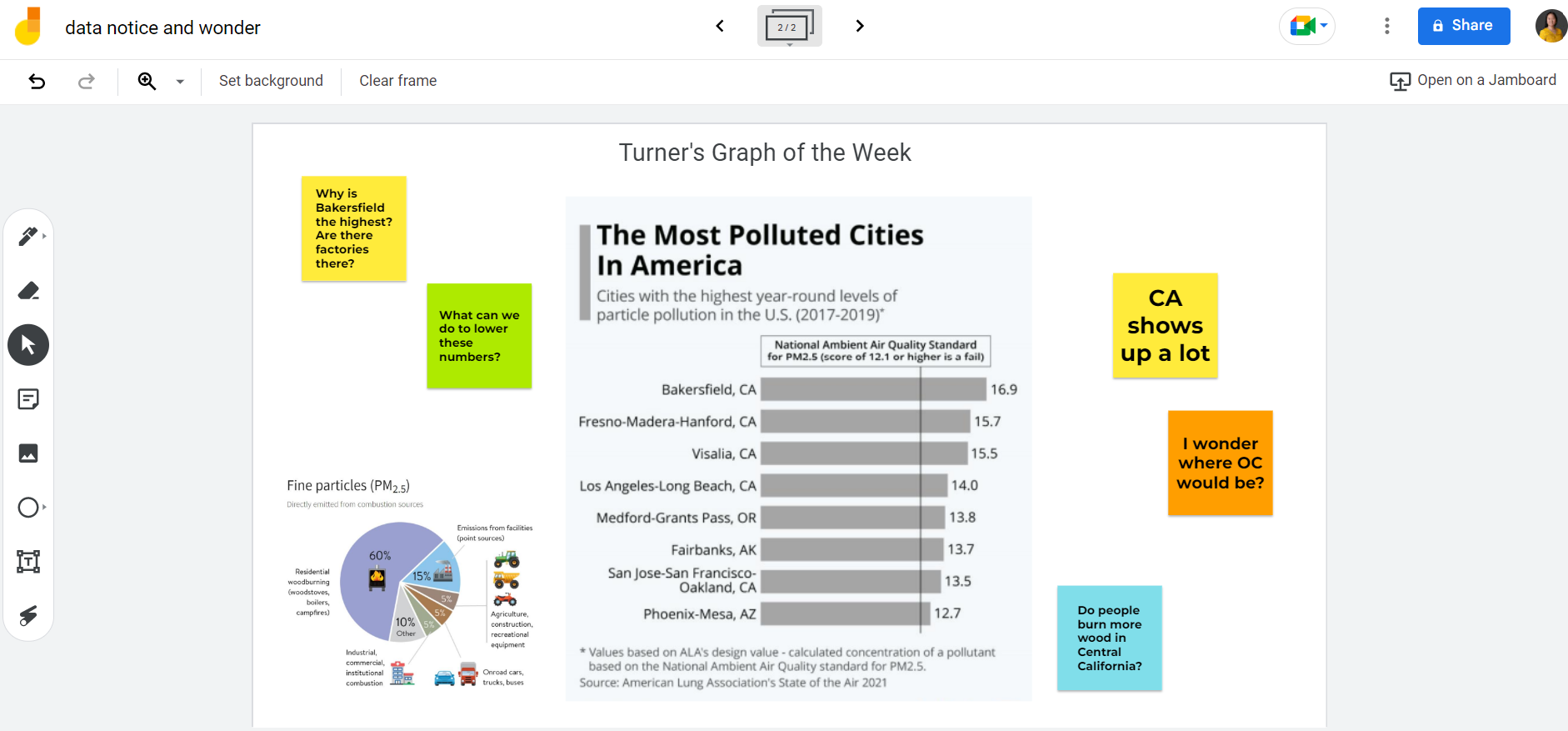Open the More actions three-dot menu

1386,26
